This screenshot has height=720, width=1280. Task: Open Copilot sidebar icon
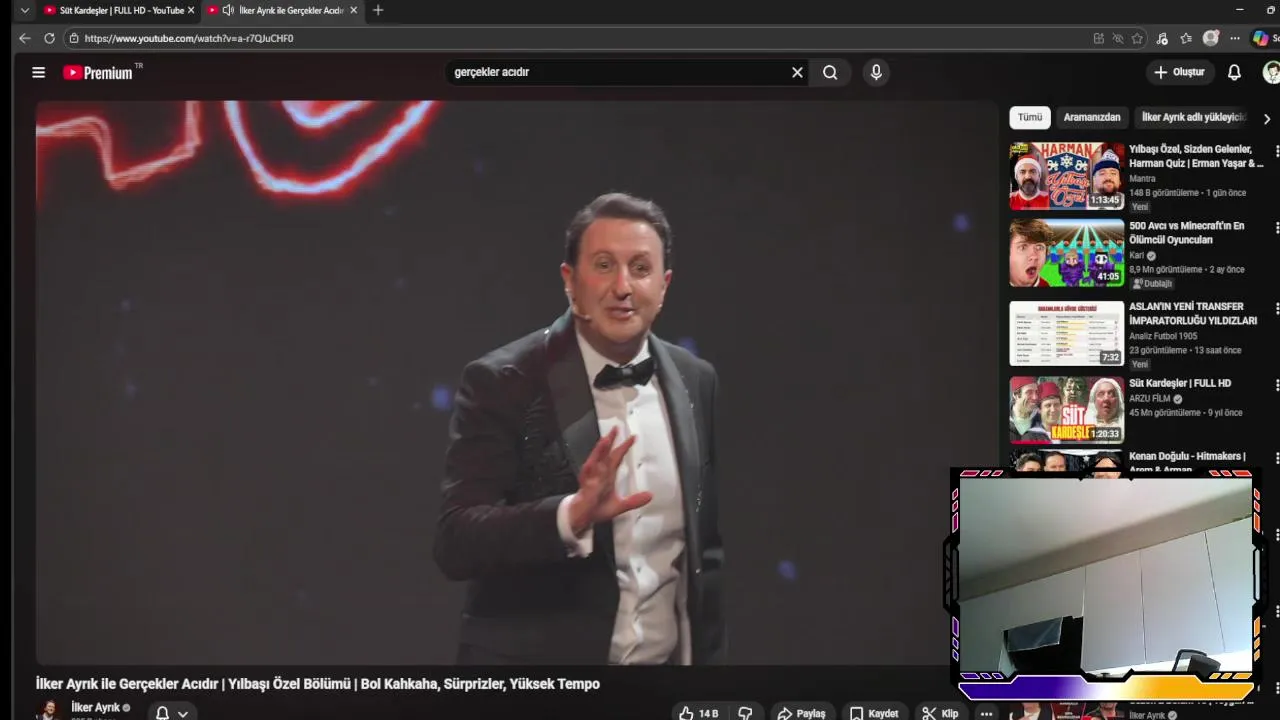[1261, 38]
